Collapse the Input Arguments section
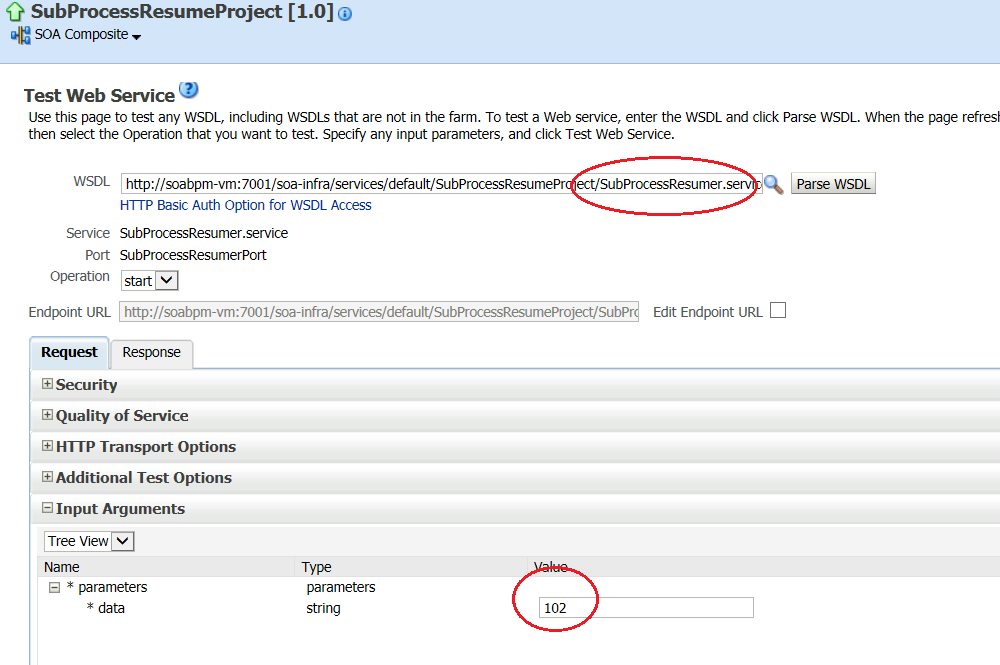1000x665 pixels. [47, 508]
